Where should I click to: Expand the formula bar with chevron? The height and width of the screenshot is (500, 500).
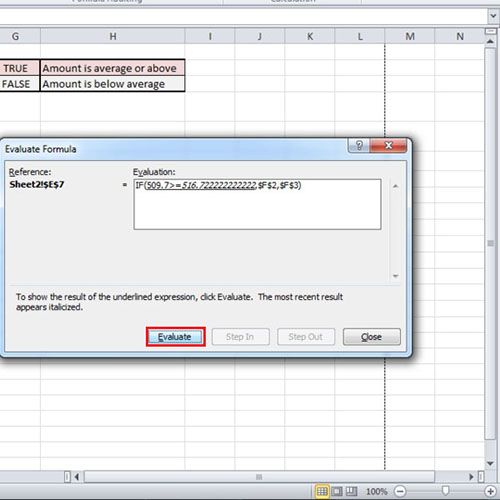[493, 16]
